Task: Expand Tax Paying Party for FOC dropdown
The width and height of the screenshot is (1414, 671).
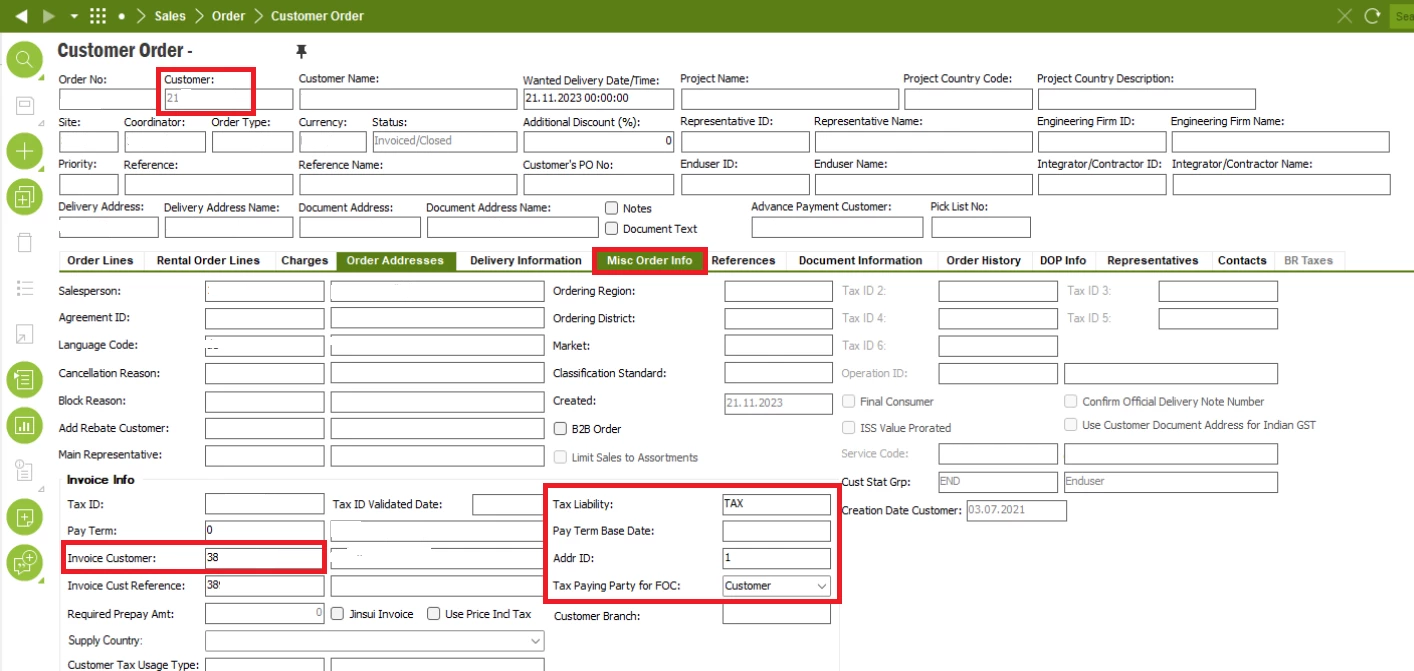Action: tap(822, 586)
